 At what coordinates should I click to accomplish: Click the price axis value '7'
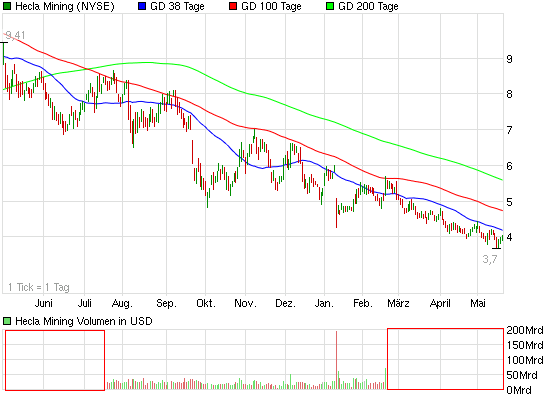[x=509, y=130]
